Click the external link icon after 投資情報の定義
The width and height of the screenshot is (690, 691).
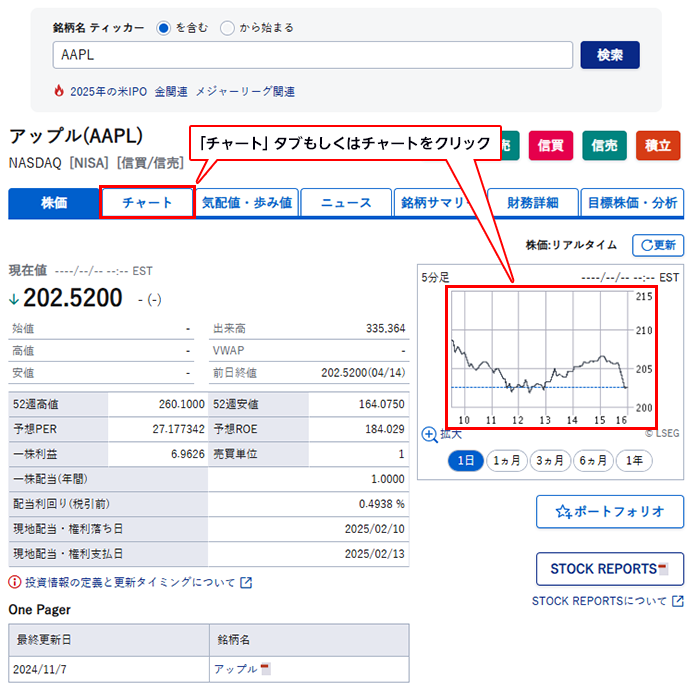246,583
